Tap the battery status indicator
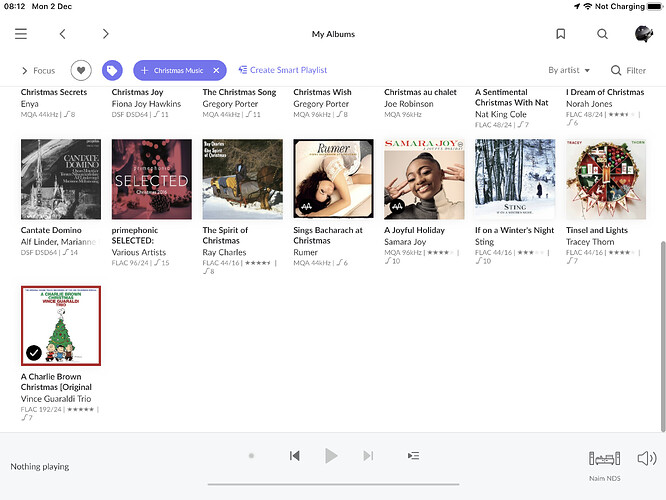 655,6
